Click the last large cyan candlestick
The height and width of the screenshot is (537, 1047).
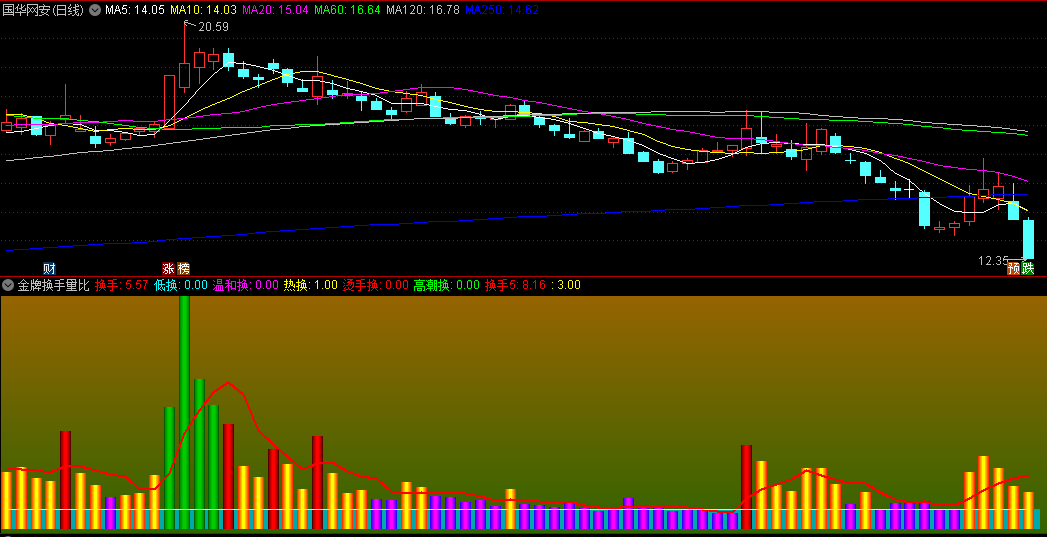coord(1028,239)
